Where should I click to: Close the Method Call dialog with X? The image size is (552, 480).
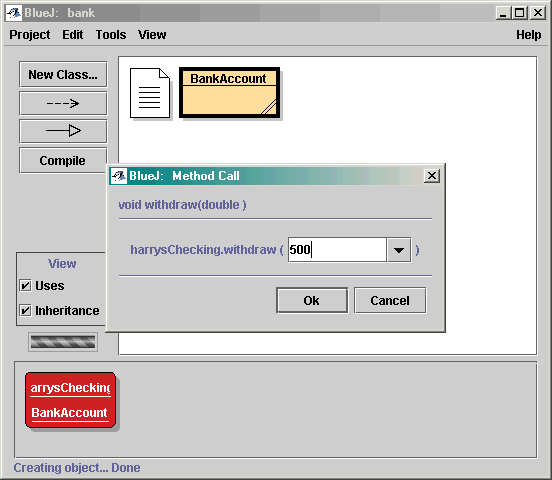click(x=432, y=175)
